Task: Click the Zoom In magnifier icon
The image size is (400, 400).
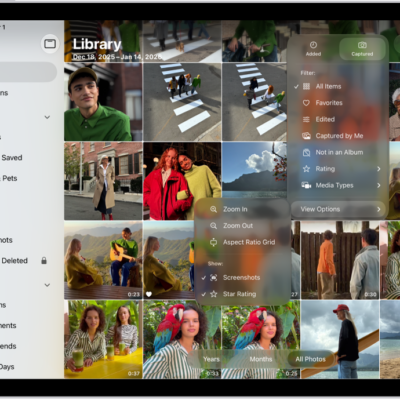Action: (214, 209)
